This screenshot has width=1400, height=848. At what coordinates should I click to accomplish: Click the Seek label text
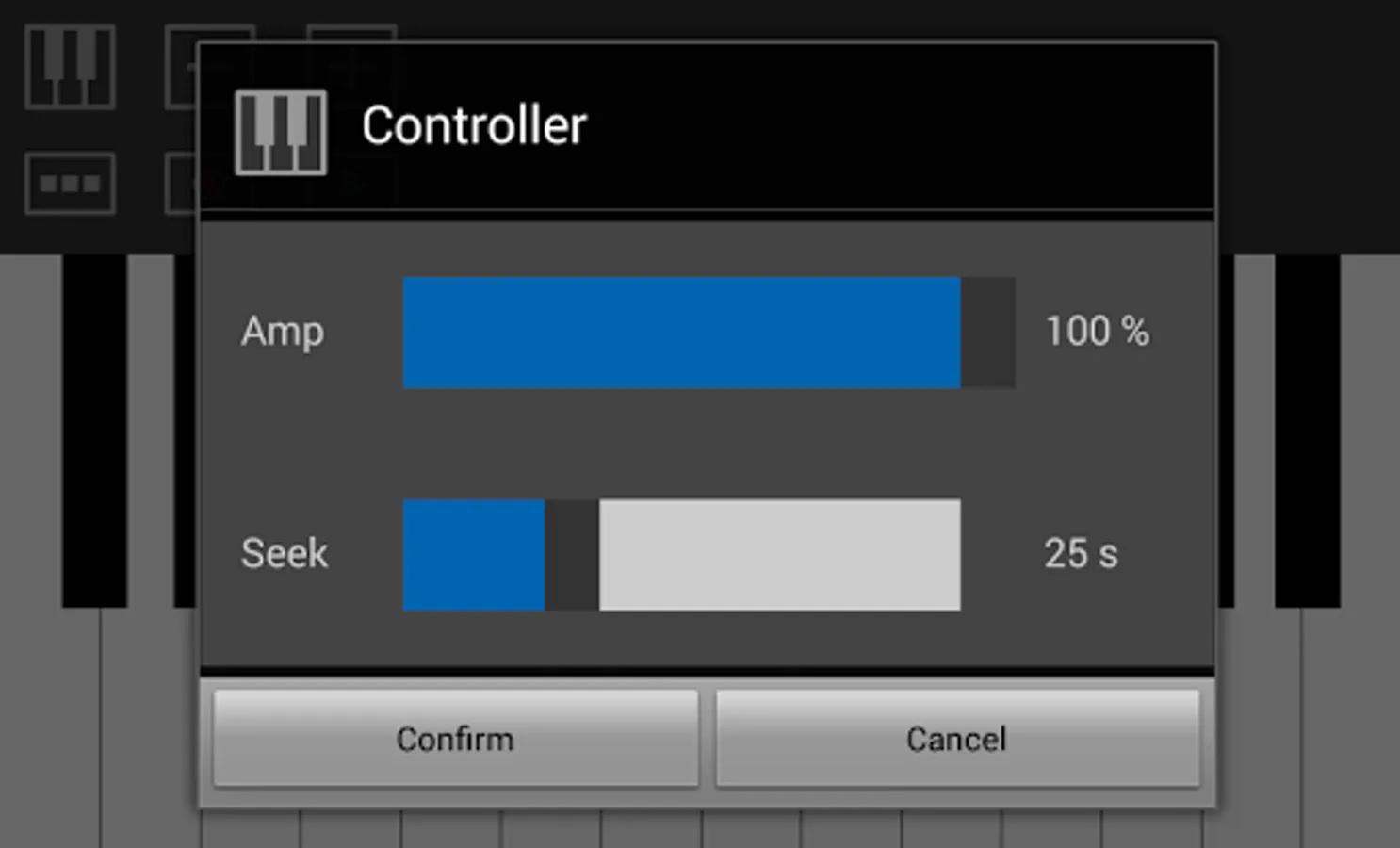285,553
